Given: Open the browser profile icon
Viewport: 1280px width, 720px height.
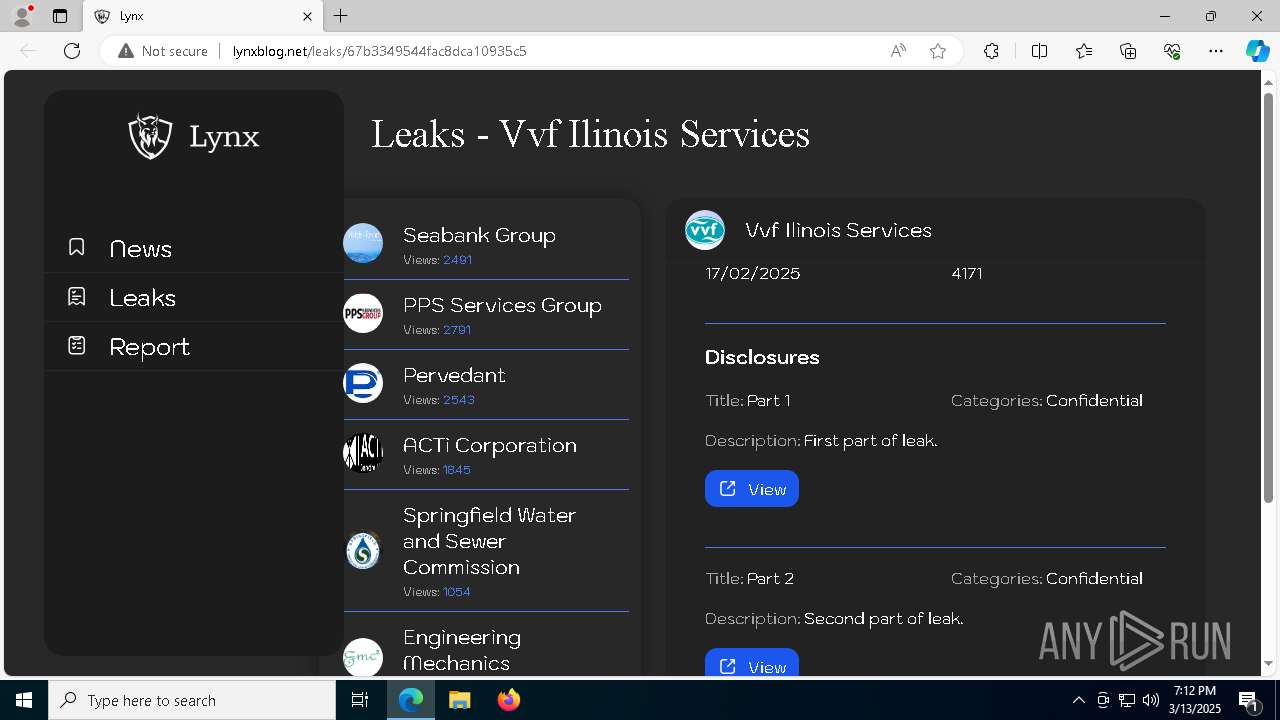Looking at the screenshot, I should 22,16.
